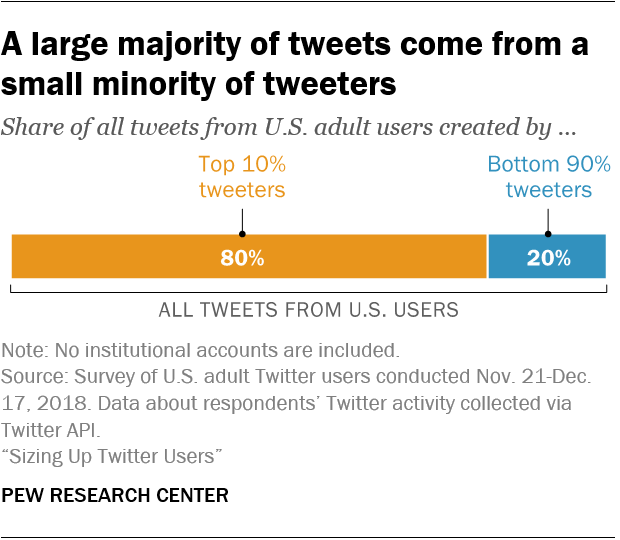Click the "ALL TWEETS FROM U.S. USERS" caption
Image resolution: width=620 pixels, height=540 pixels.
309,310
